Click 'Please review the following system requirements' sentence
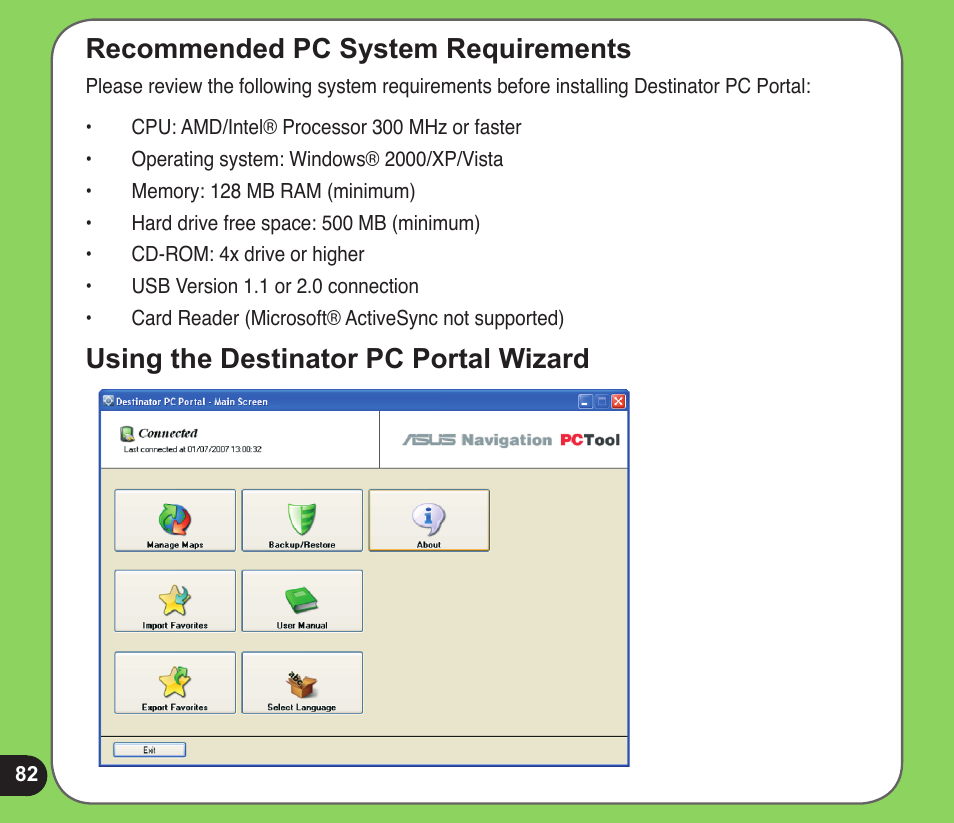Screen dimensions: 954x823 pyautogui.click(x=448, y=86)
